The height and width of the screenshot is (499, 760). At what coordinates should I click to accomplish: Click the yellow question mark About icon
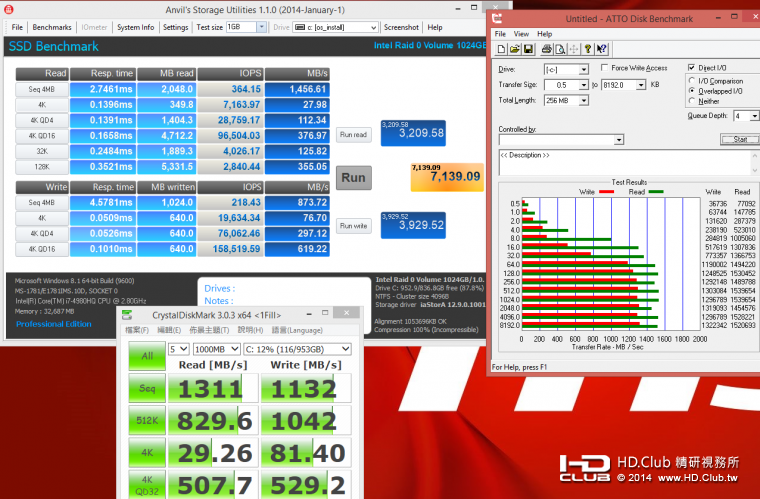[x=588, y=49]
